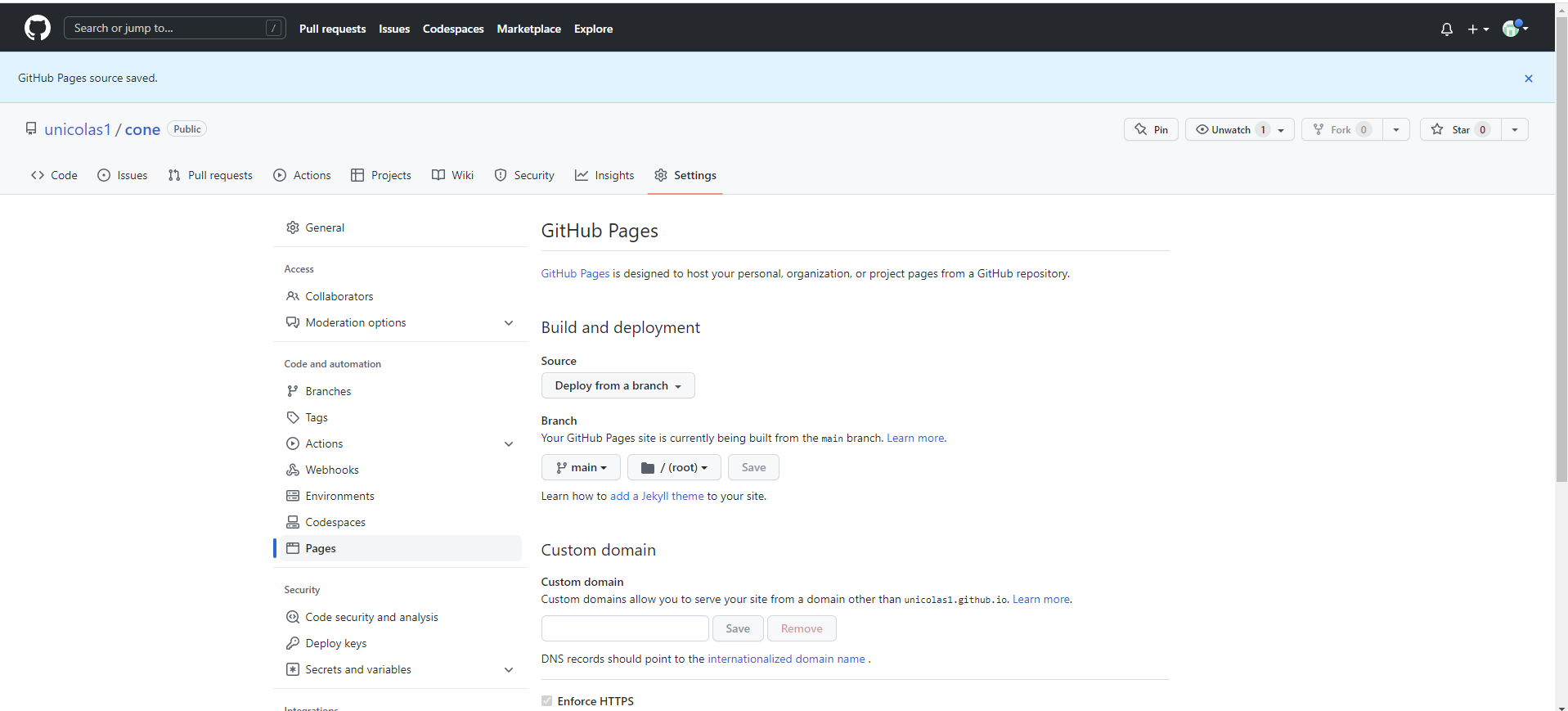Open the create new plus menu
Viewport: 1568px width, 711px height.
click(x=1478, y=29)
